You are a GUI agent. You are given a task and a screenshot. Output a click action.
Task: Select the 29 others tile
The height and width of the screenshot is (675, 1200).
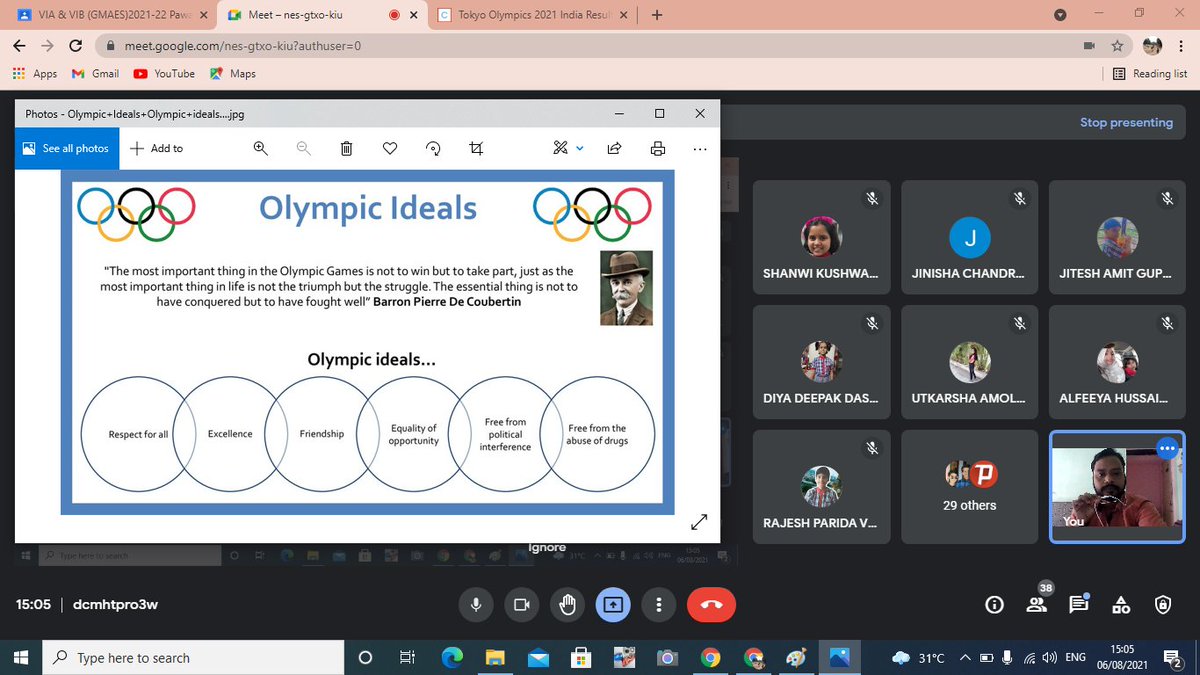(969, 487)
